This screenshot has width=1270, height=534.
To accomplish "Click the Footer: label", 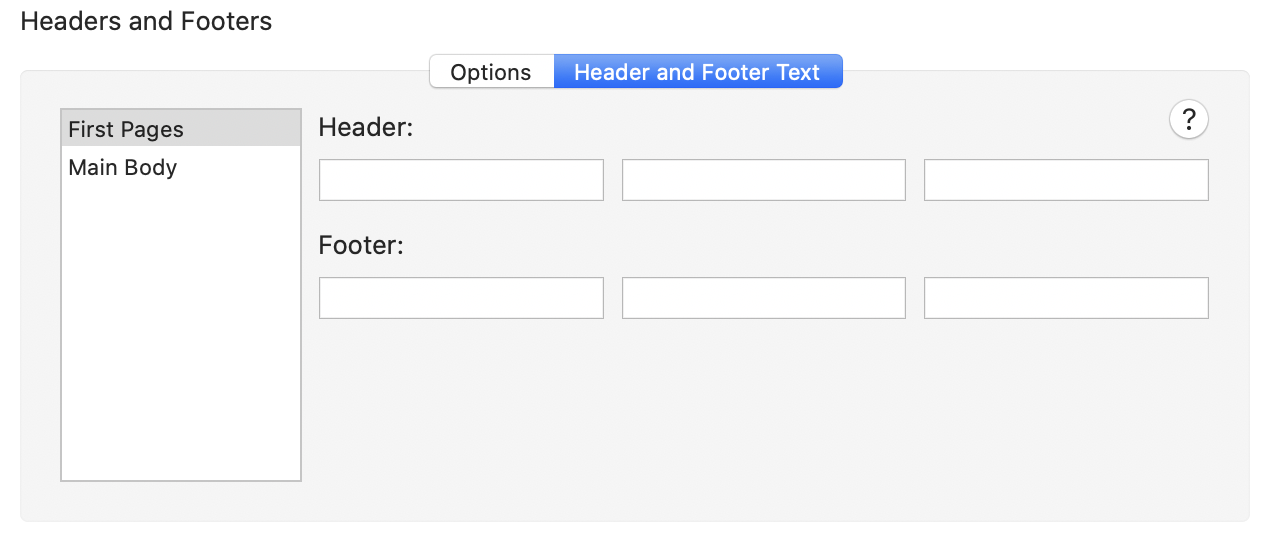I will click(x=360, y=245).
